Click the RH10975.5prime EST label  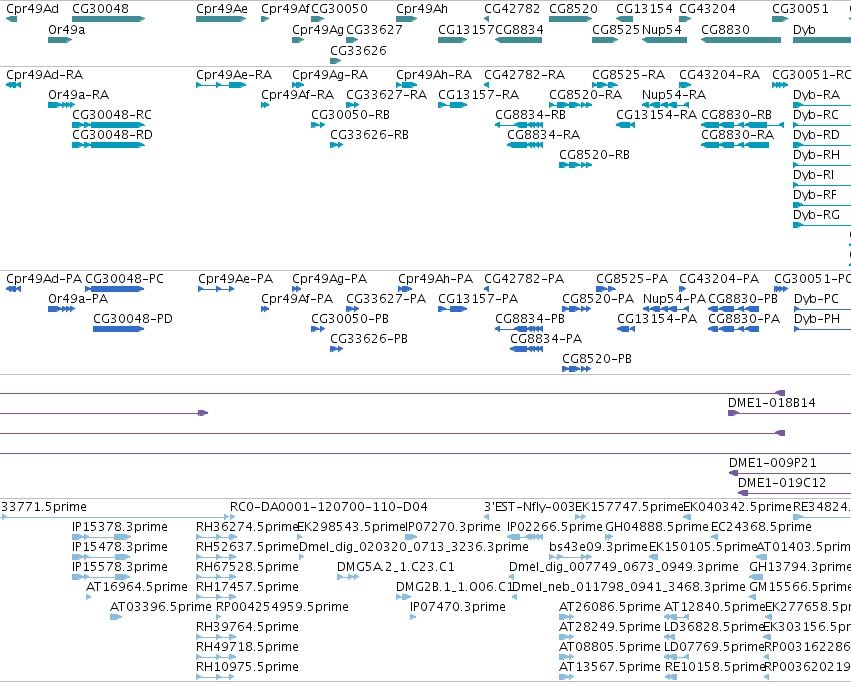[x=247, y=667]
